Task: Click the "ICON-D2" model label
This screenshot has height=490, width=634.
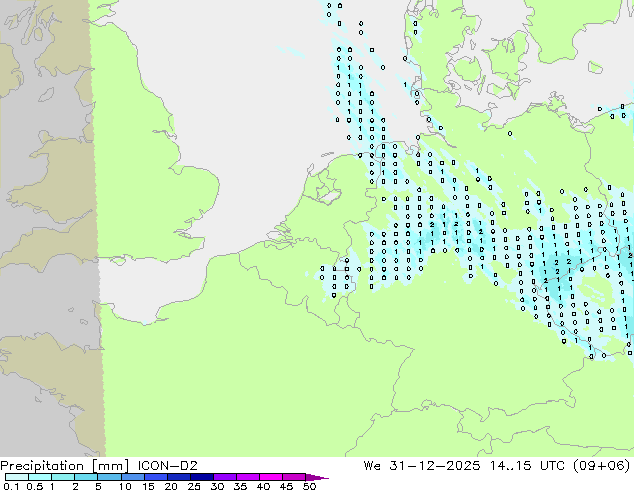Action: coord(167,466)
